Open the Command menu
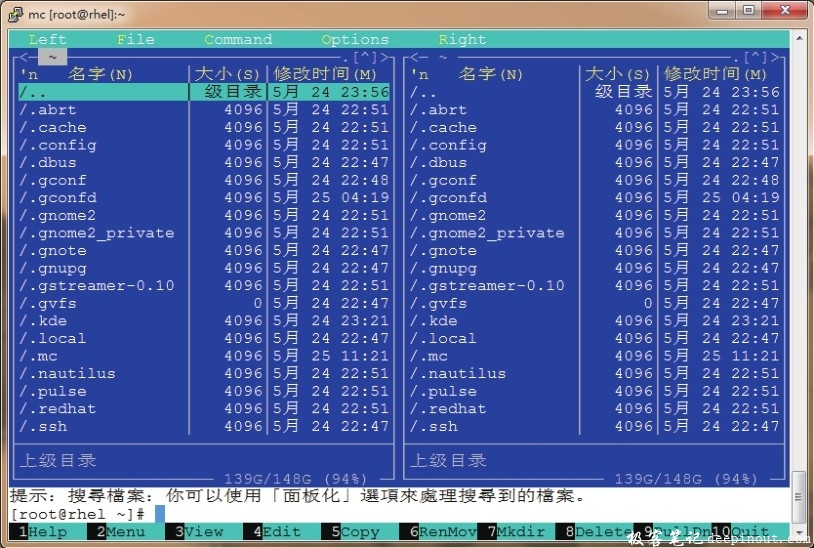814x548 pixels. [x=238, y=39]
